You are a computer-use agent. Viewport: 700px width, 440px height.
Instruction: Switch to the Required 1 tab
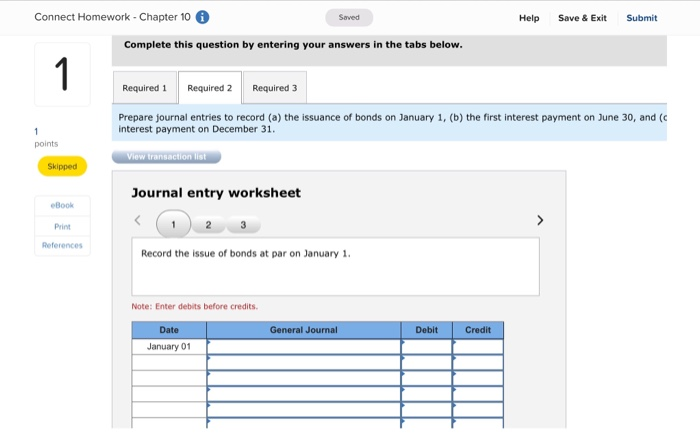[x=145, y=88]
